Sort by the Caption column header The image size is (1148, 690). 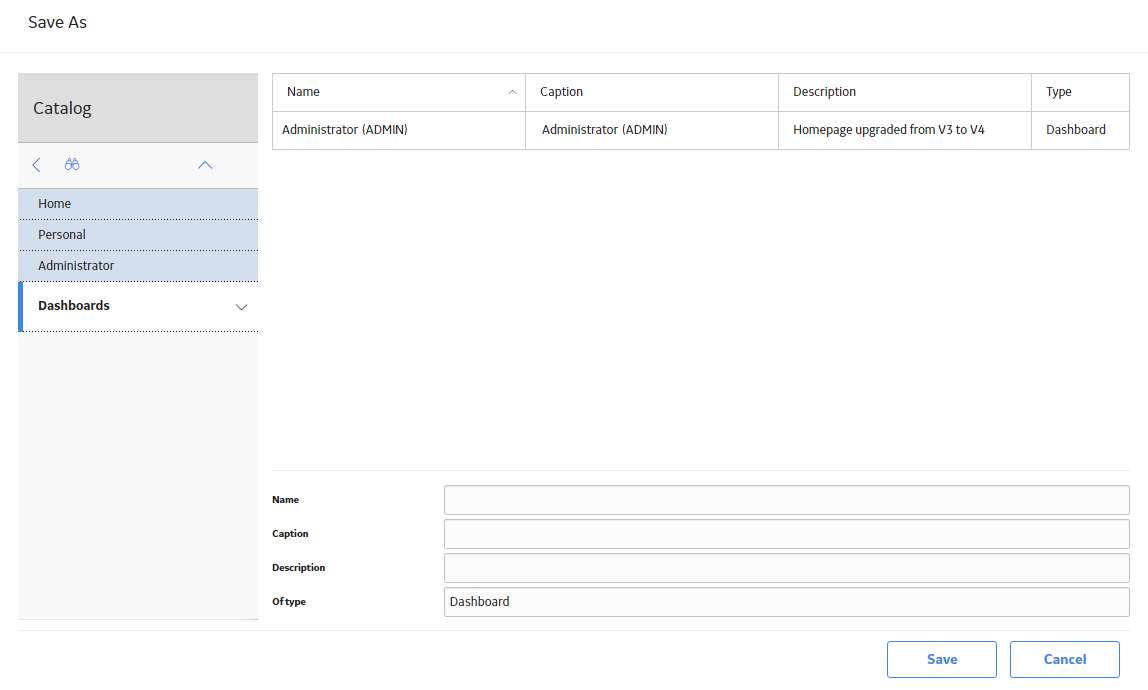point(652,92)
